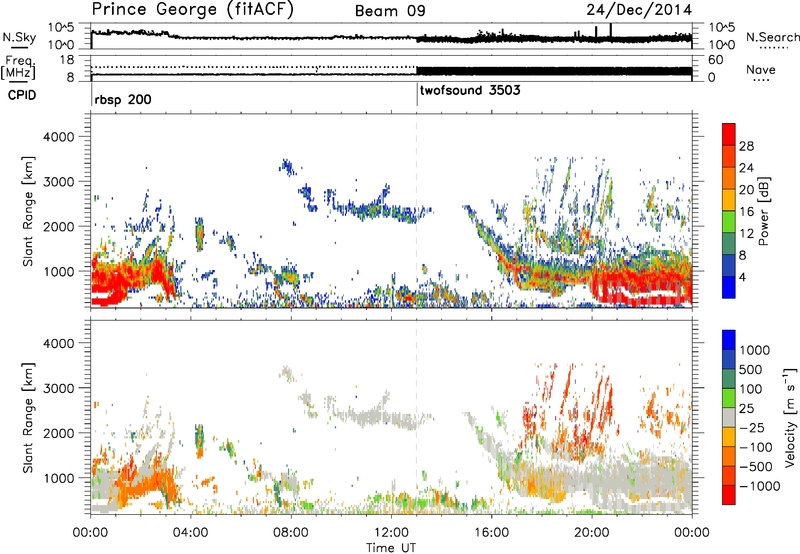Click the 2000 km tick on power panel
Screen dimensions: 800x554
tap(58, 226)
